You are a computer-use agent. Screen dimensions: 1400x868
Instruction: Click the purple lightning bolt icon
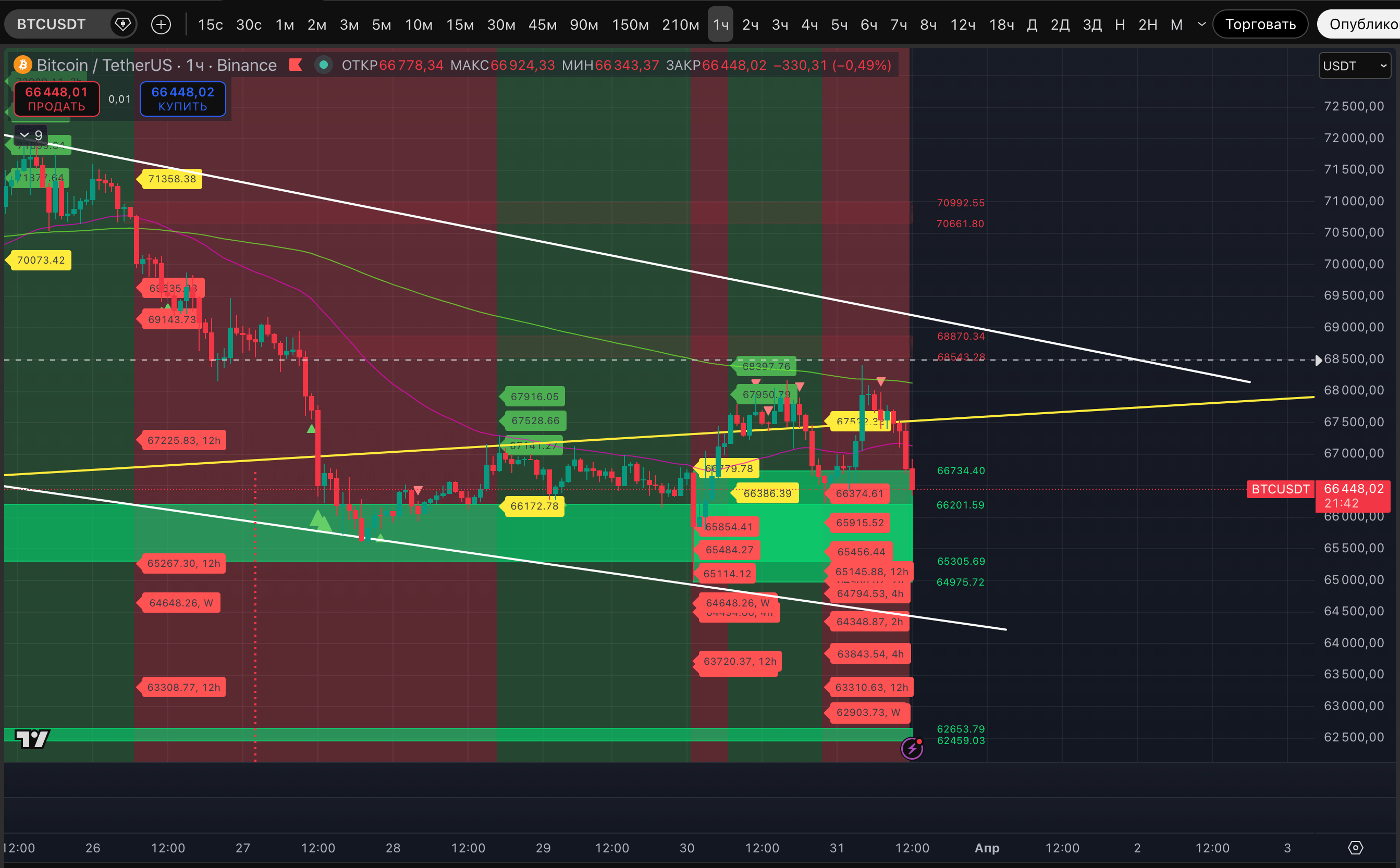pyautogui.click(x=912, y=749)
